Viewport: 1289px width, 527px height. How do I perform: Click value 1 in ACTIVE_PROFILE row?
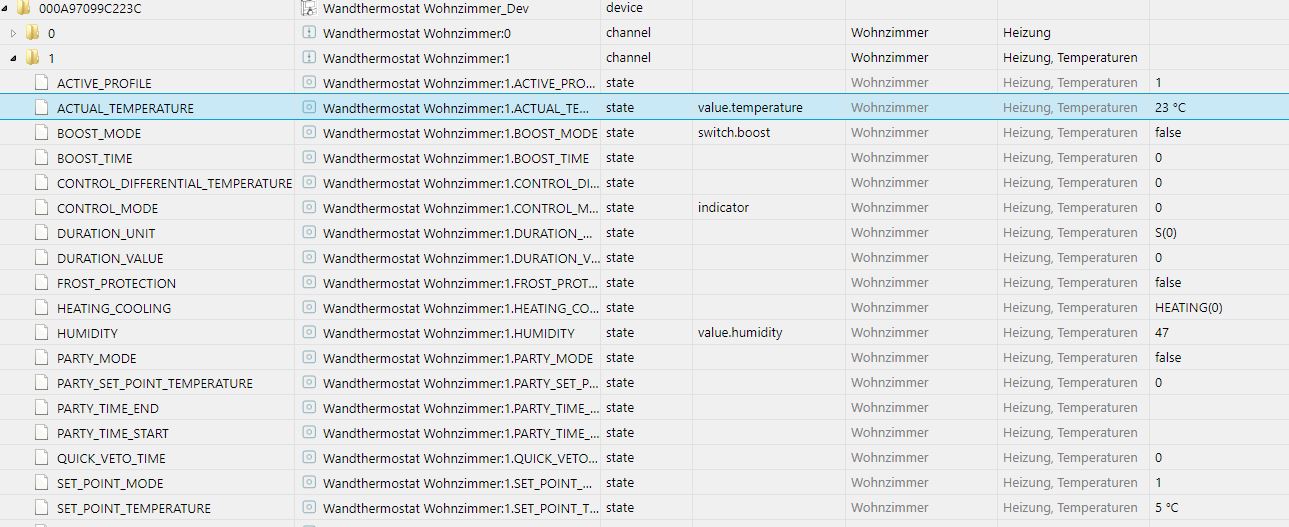click(x=1158, y=82)
